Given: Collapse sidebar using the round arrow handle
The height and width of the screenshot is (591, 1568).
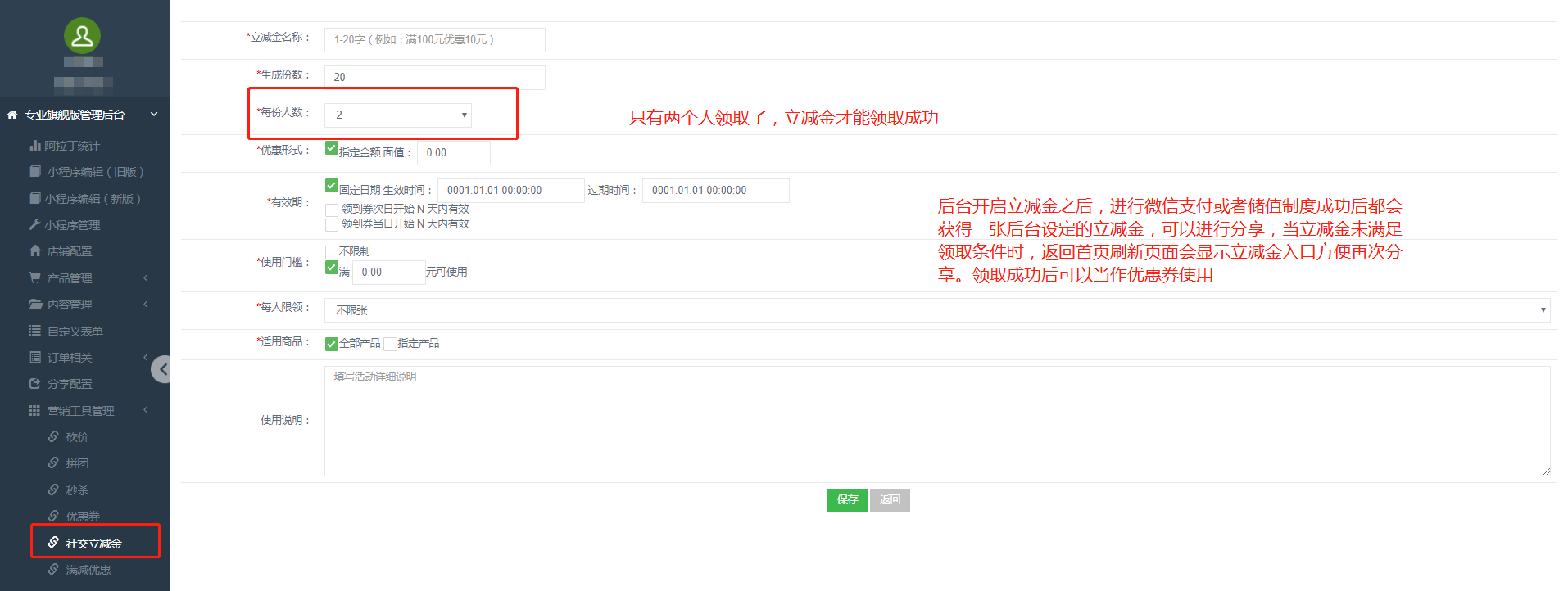Looking at the screenshot, I should pos(161,369).
